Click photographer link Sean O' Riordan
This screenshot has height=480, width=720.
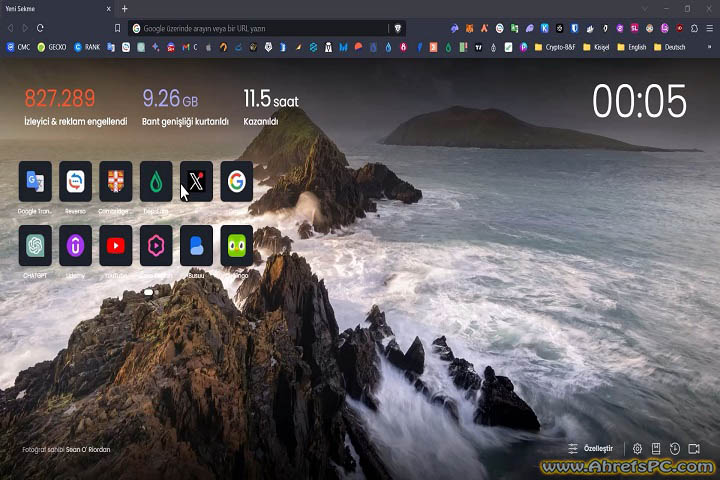[x=88, y=449]
